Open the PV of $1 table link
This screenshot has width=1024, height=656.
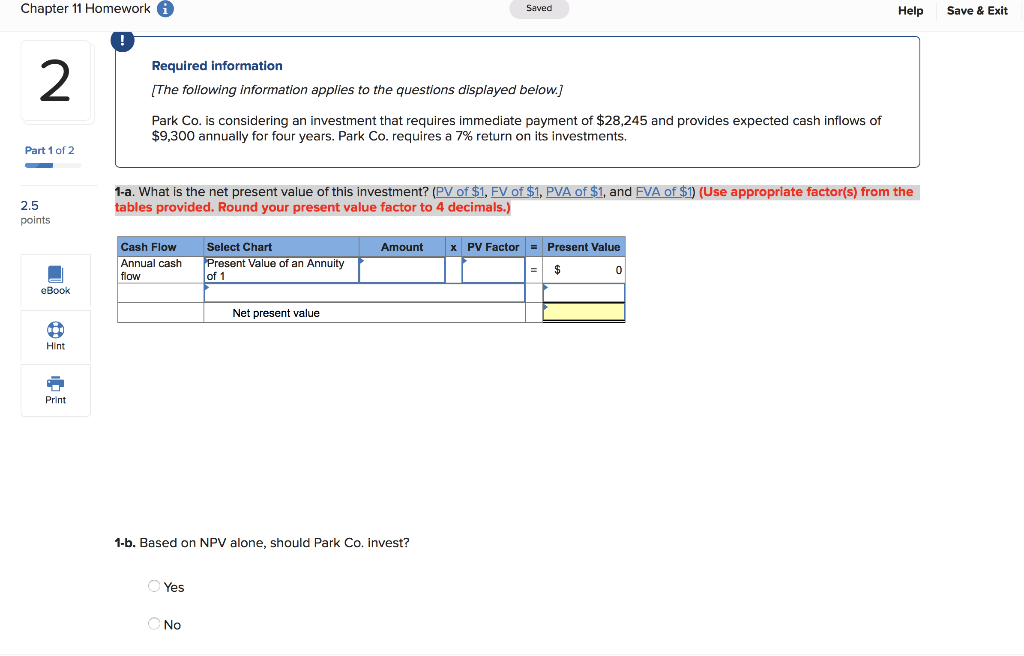[x=460, y=191]
